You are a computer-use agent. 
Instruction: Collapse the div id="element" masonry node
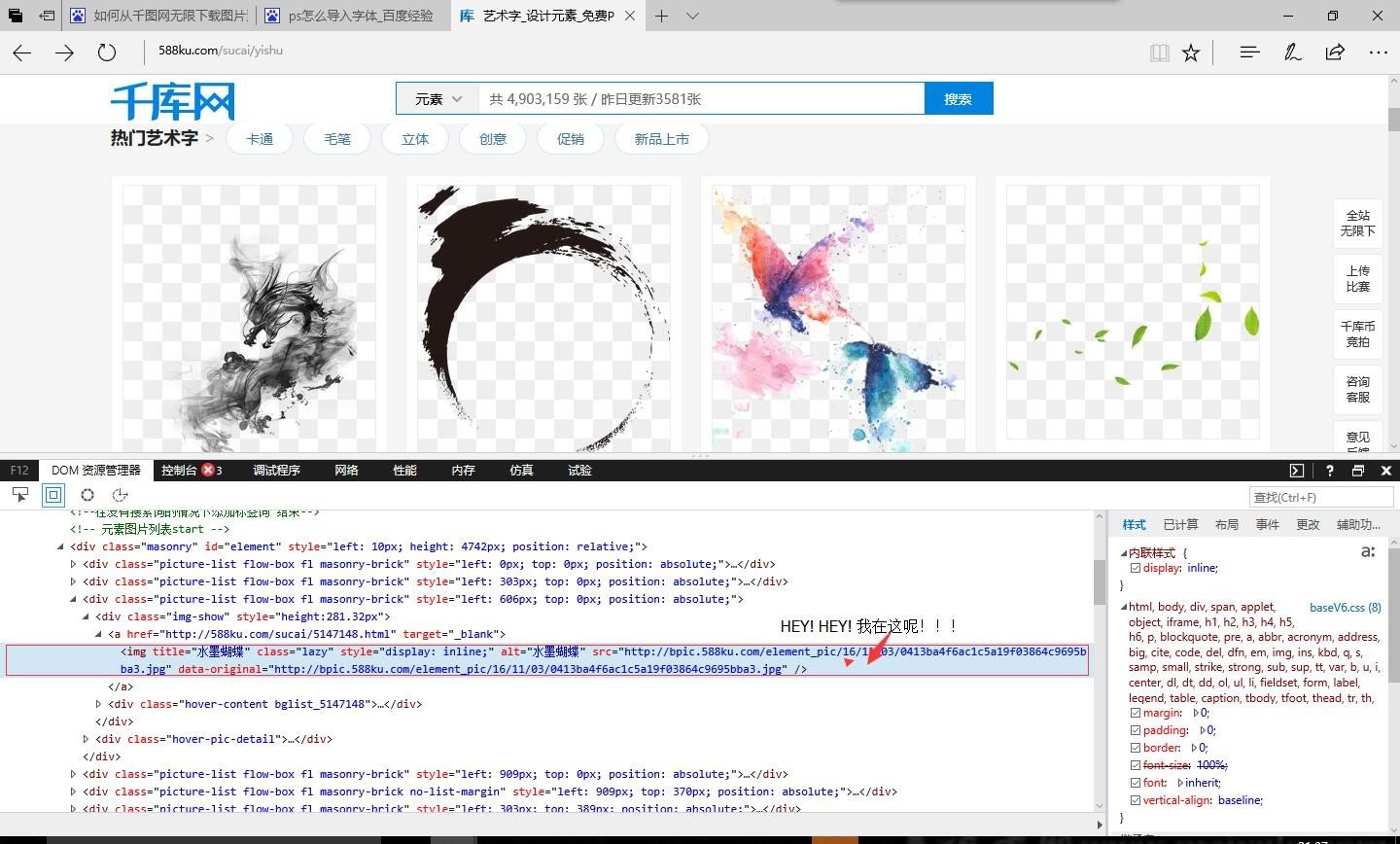61,546
